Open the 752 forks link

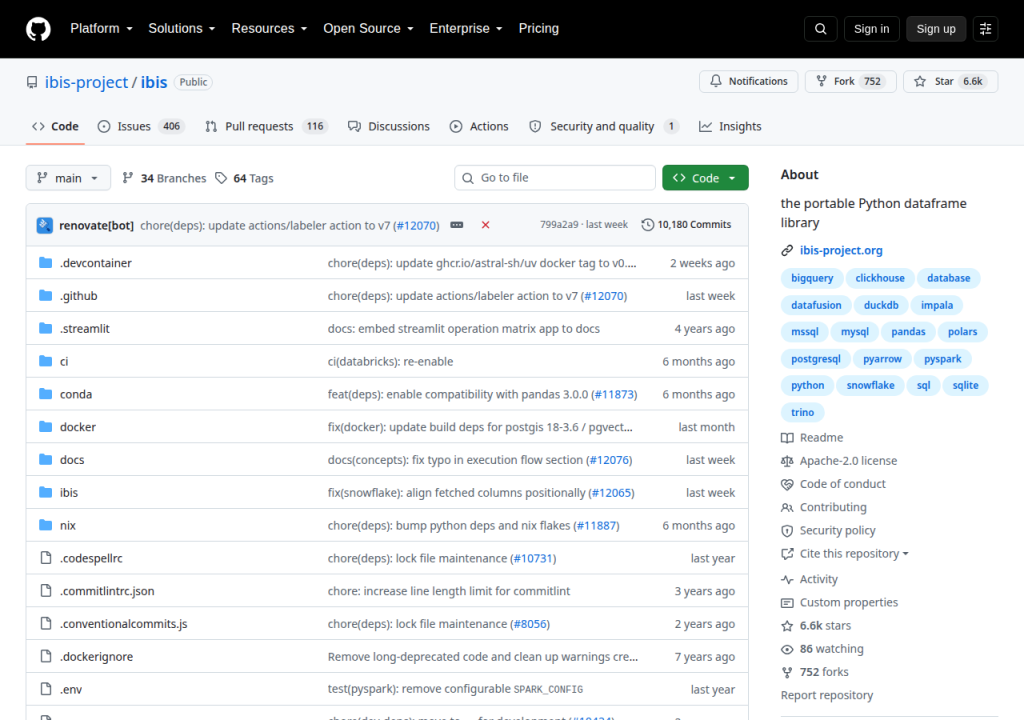click(x=815, y=672)
